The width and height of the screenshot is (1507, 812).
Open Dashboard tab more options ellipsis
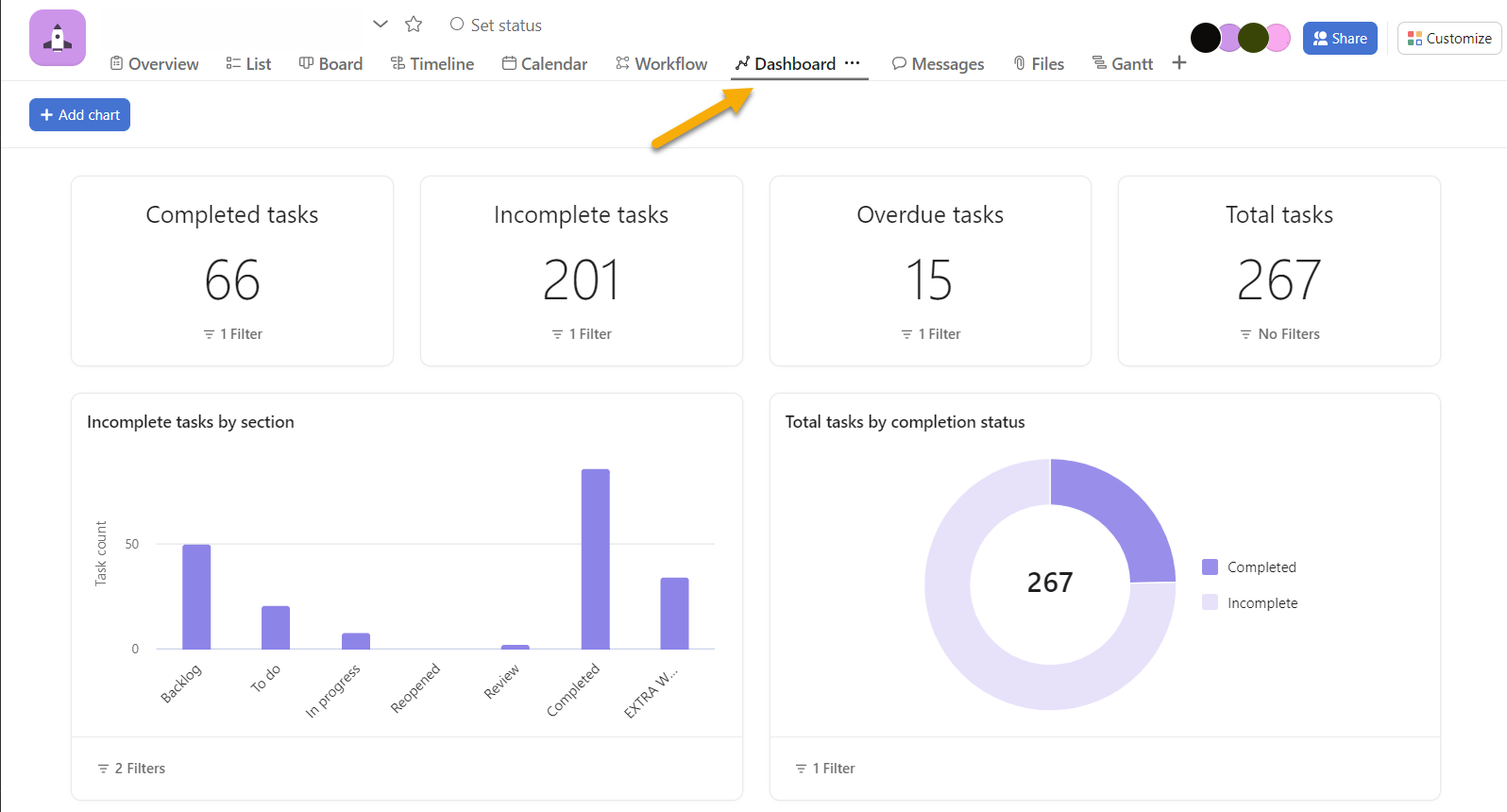853,63
